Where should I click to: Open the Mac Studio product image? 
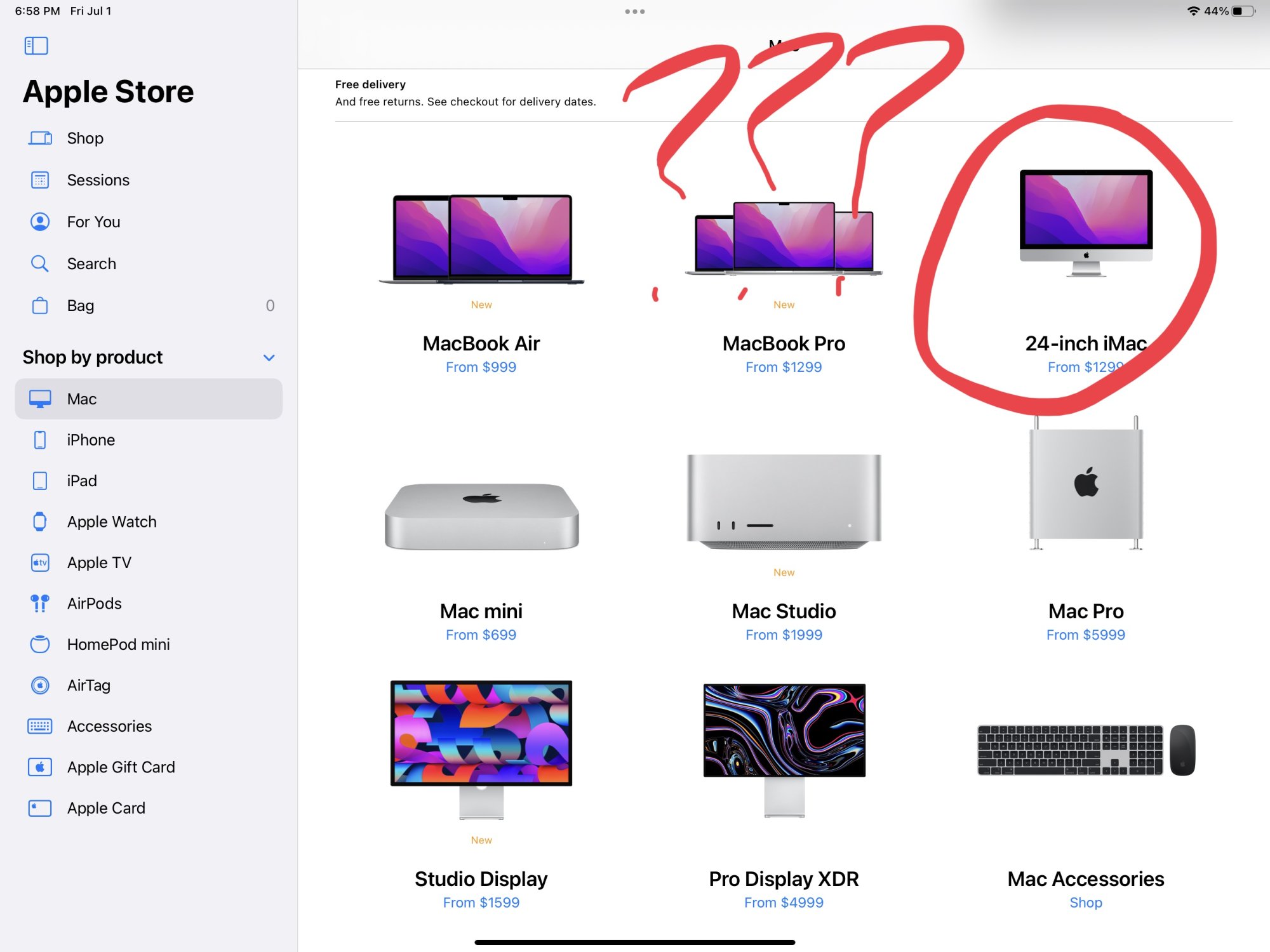(784, 501)
